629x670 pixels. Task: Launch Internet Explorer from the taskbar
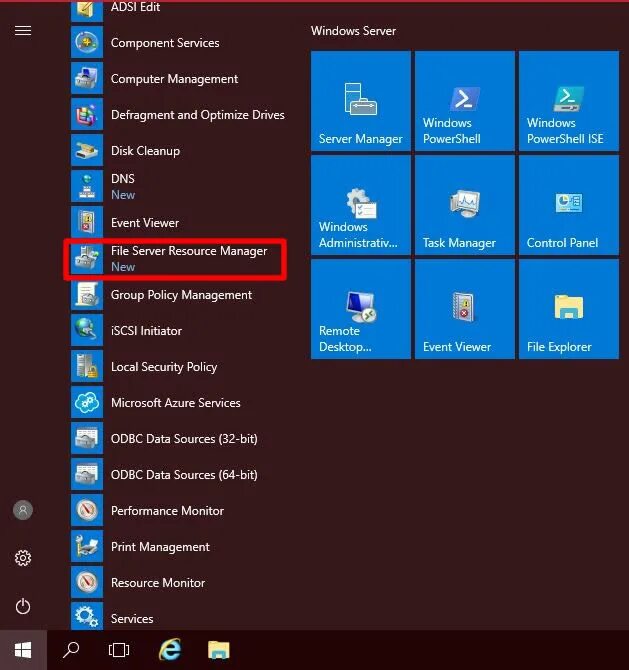tap(170, 650)
